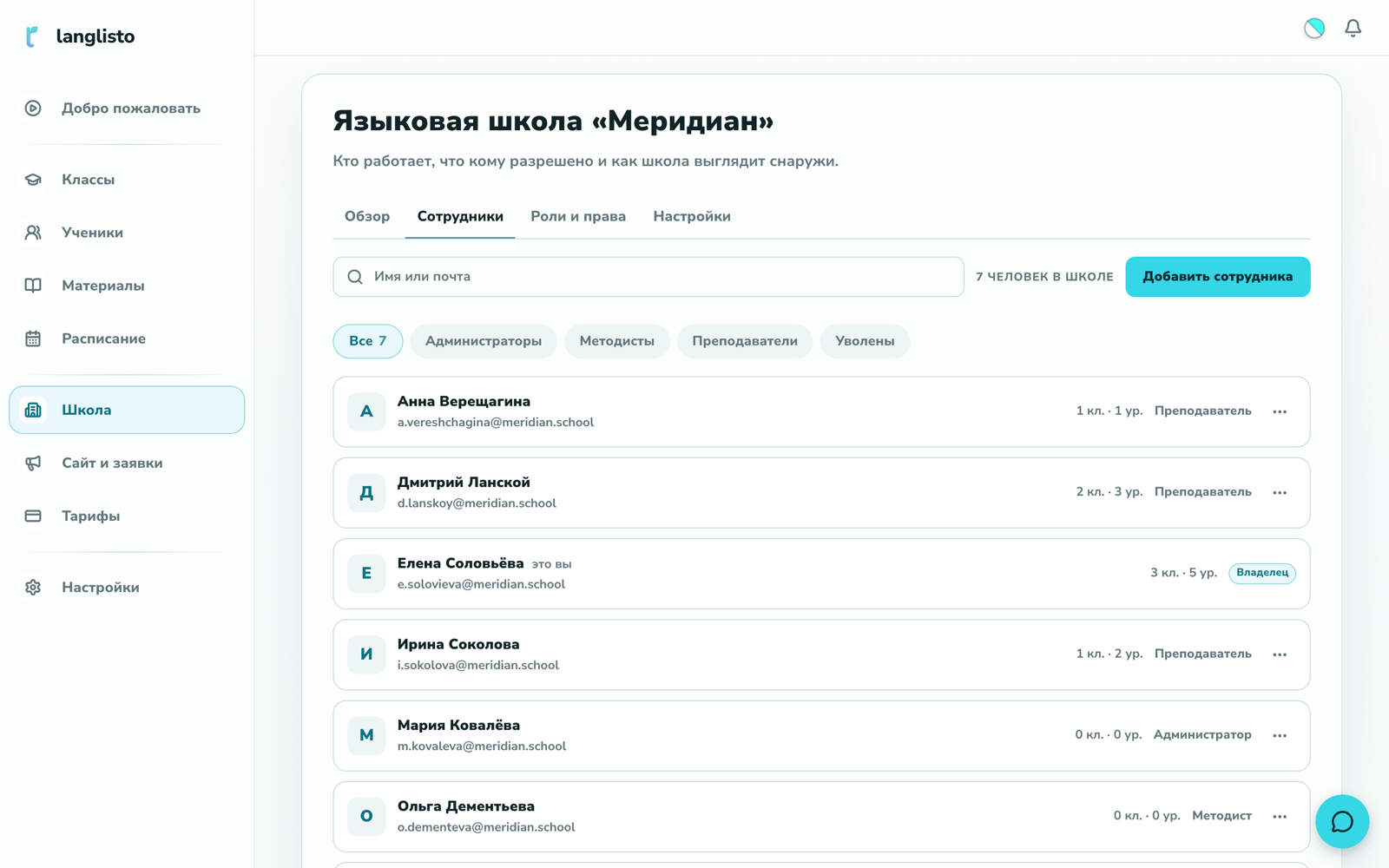Open the «Настройки» tab of the school
This screenshot has width=1389, height=868.
(x=692, y=216)
